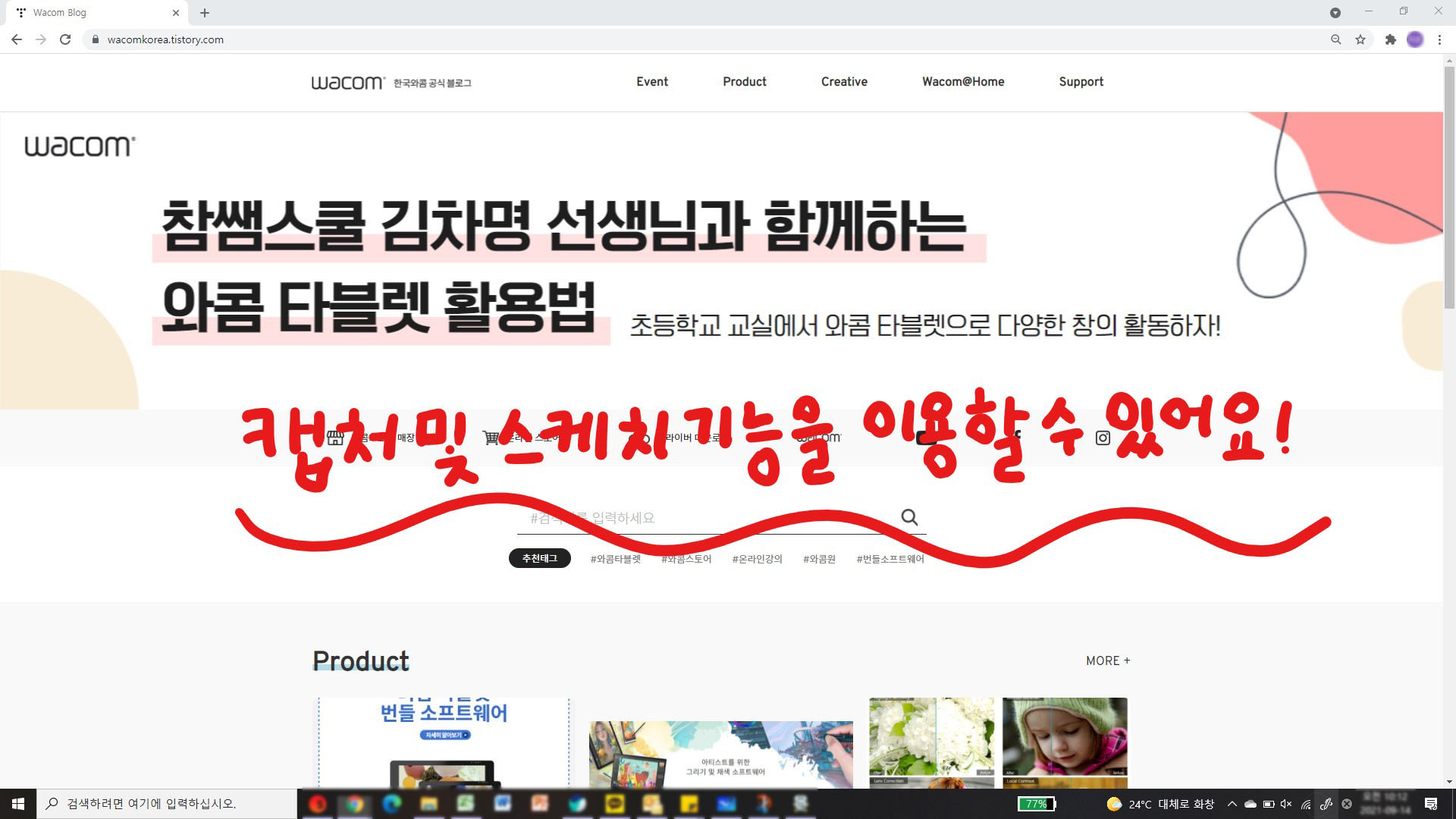Screen dimensions: 1456x819
Task: Click the MORE + link beside Product
Action: [x=1108, y=661]
